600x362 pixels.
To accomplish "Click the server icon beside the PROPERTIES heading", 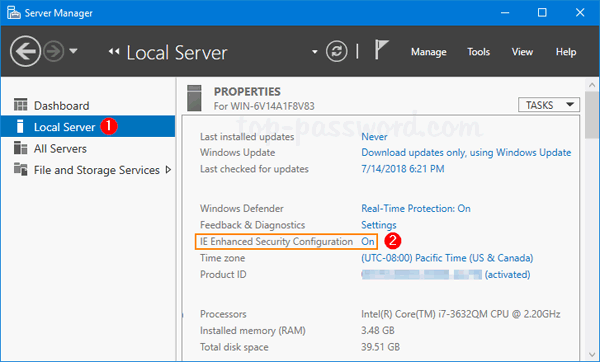I will coord(194,98).
